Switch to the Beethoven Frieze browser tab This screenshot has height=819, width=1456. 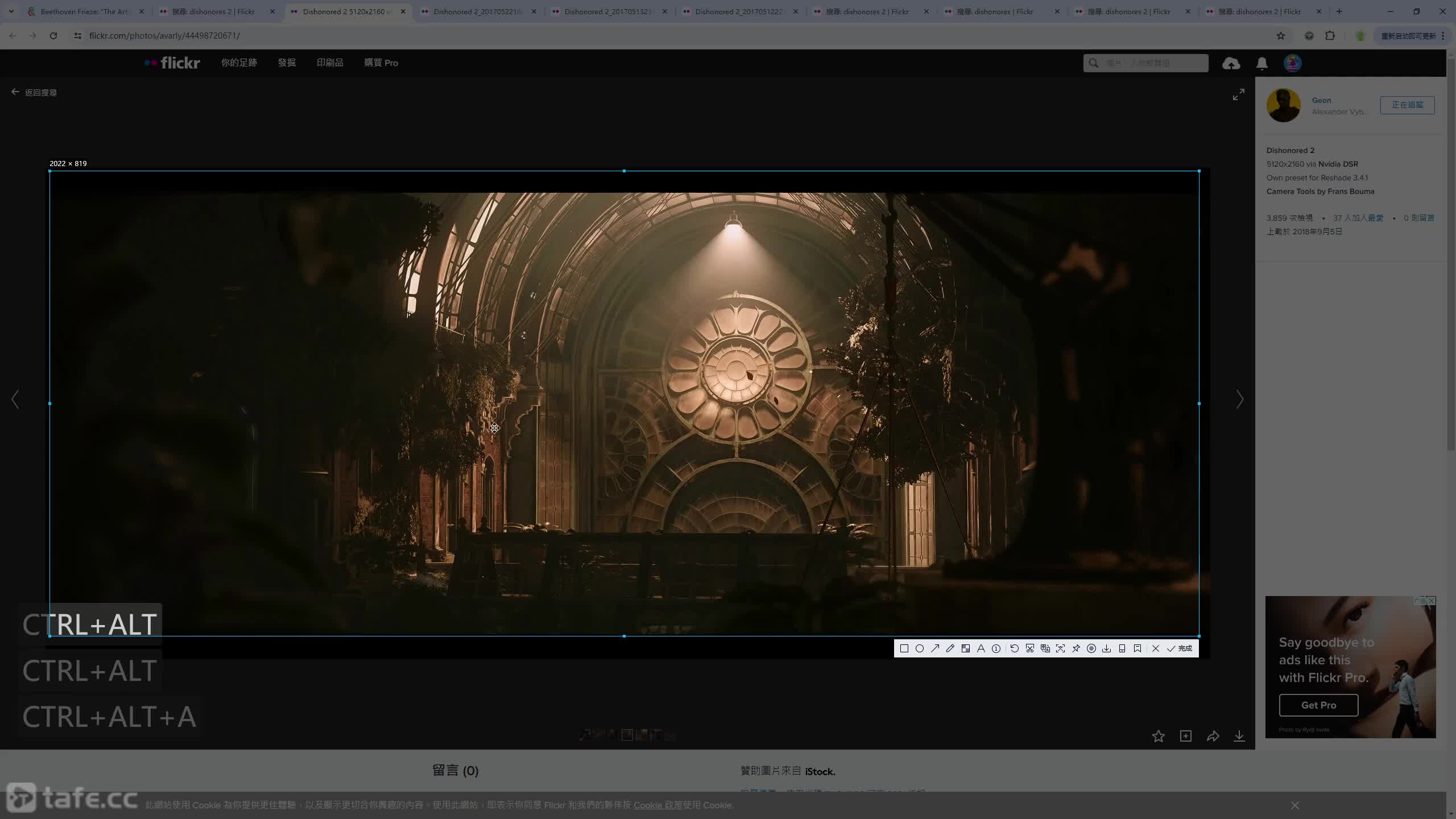(x=84, y=11)
